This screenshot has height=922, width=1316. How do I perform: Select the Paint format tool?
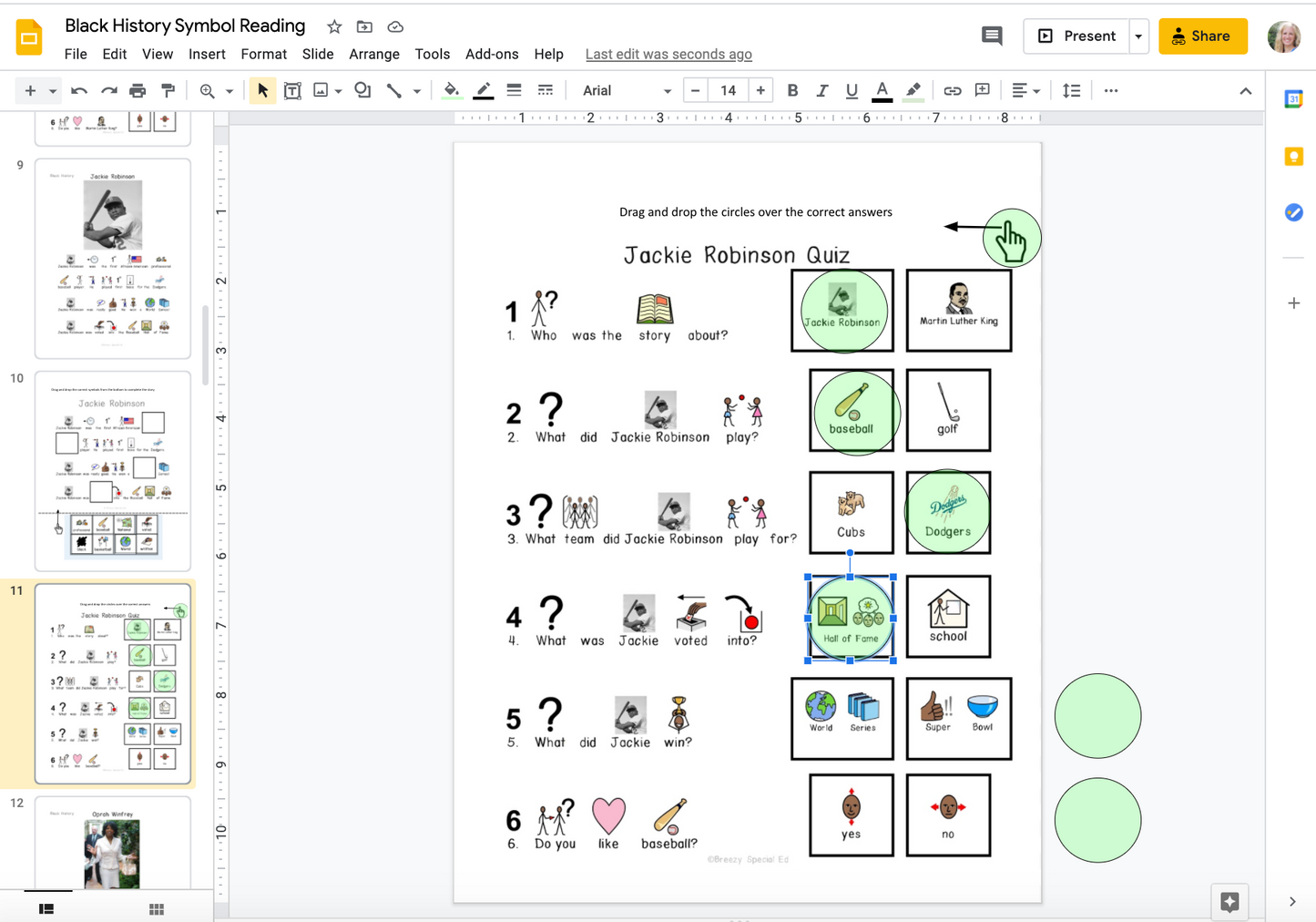point(168,90)
